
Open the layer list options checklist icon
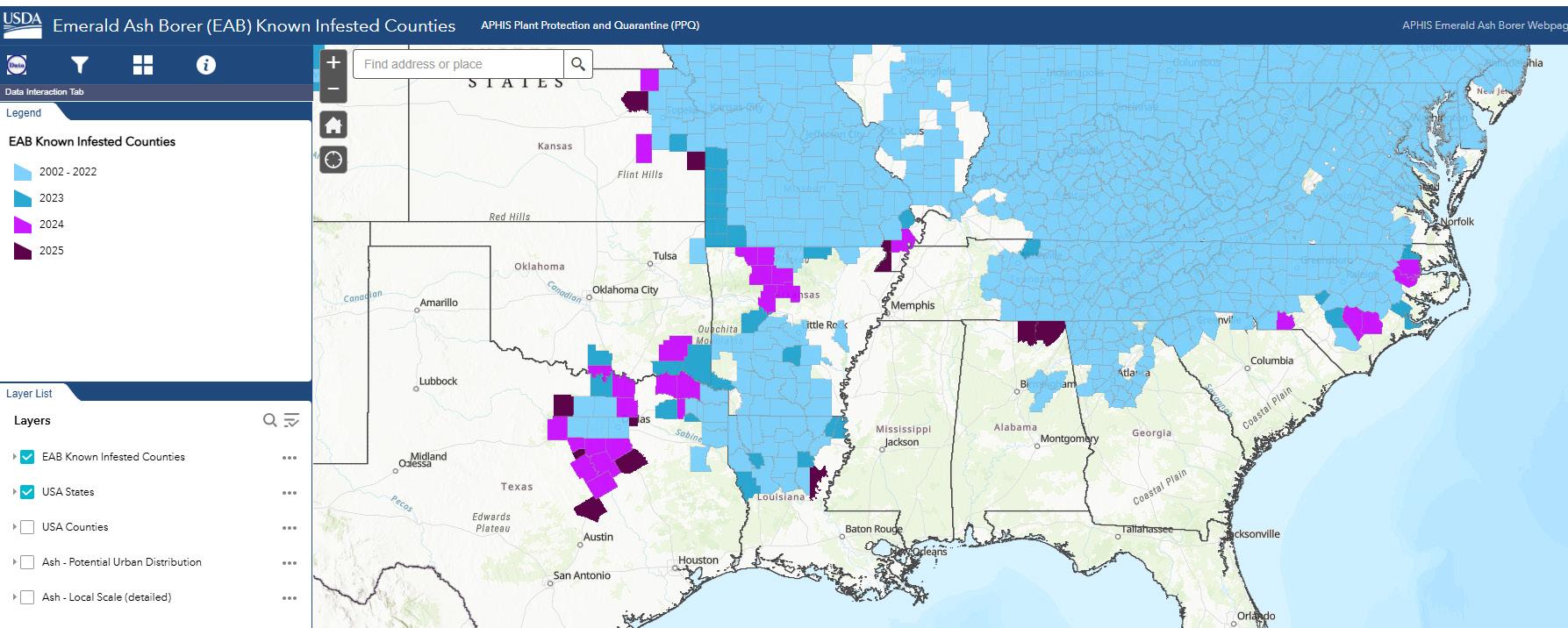coord(292,420)
